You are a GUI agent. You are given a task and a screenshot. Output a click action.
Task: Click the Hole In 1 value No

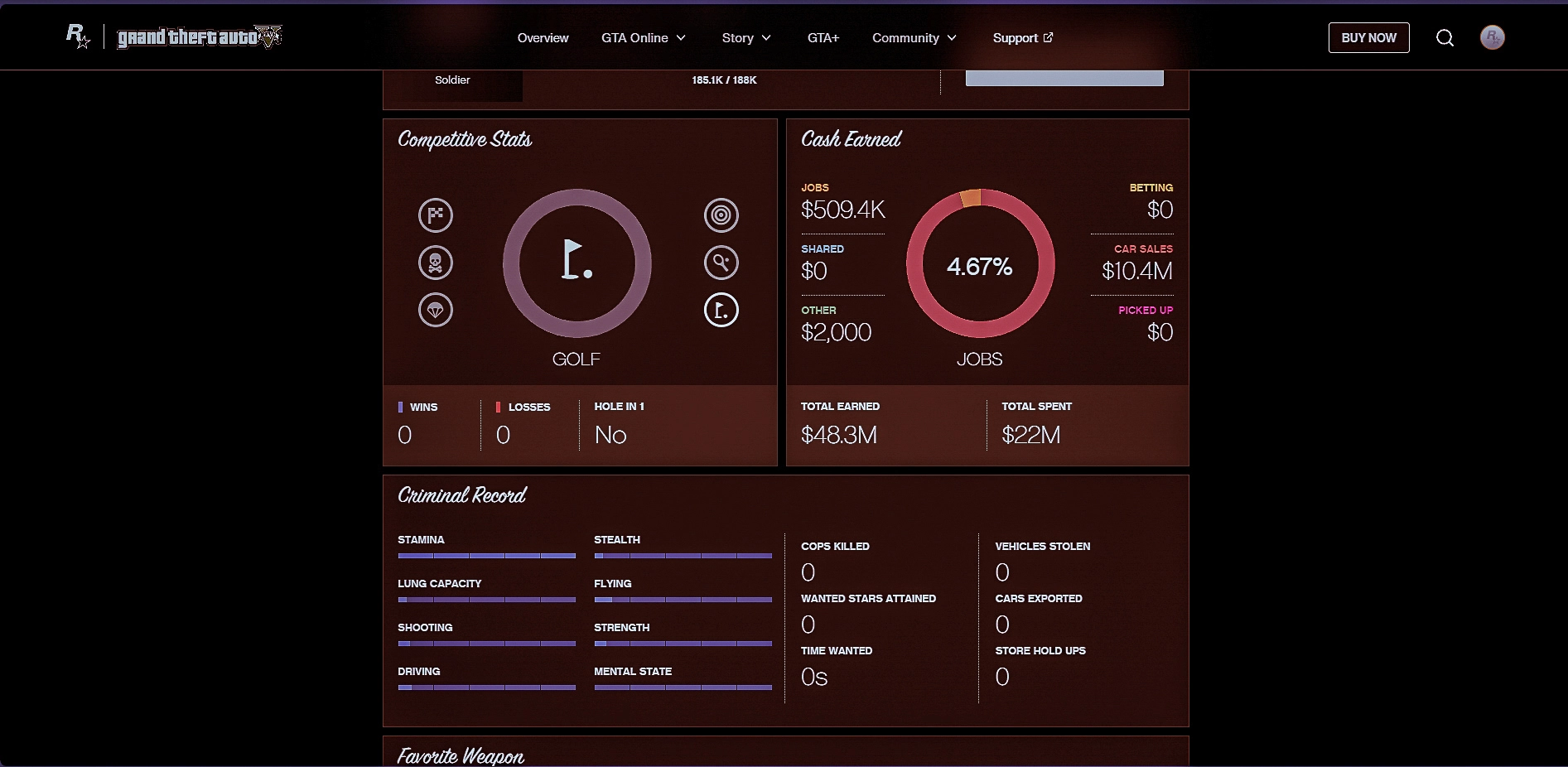(x=610, y=435)
